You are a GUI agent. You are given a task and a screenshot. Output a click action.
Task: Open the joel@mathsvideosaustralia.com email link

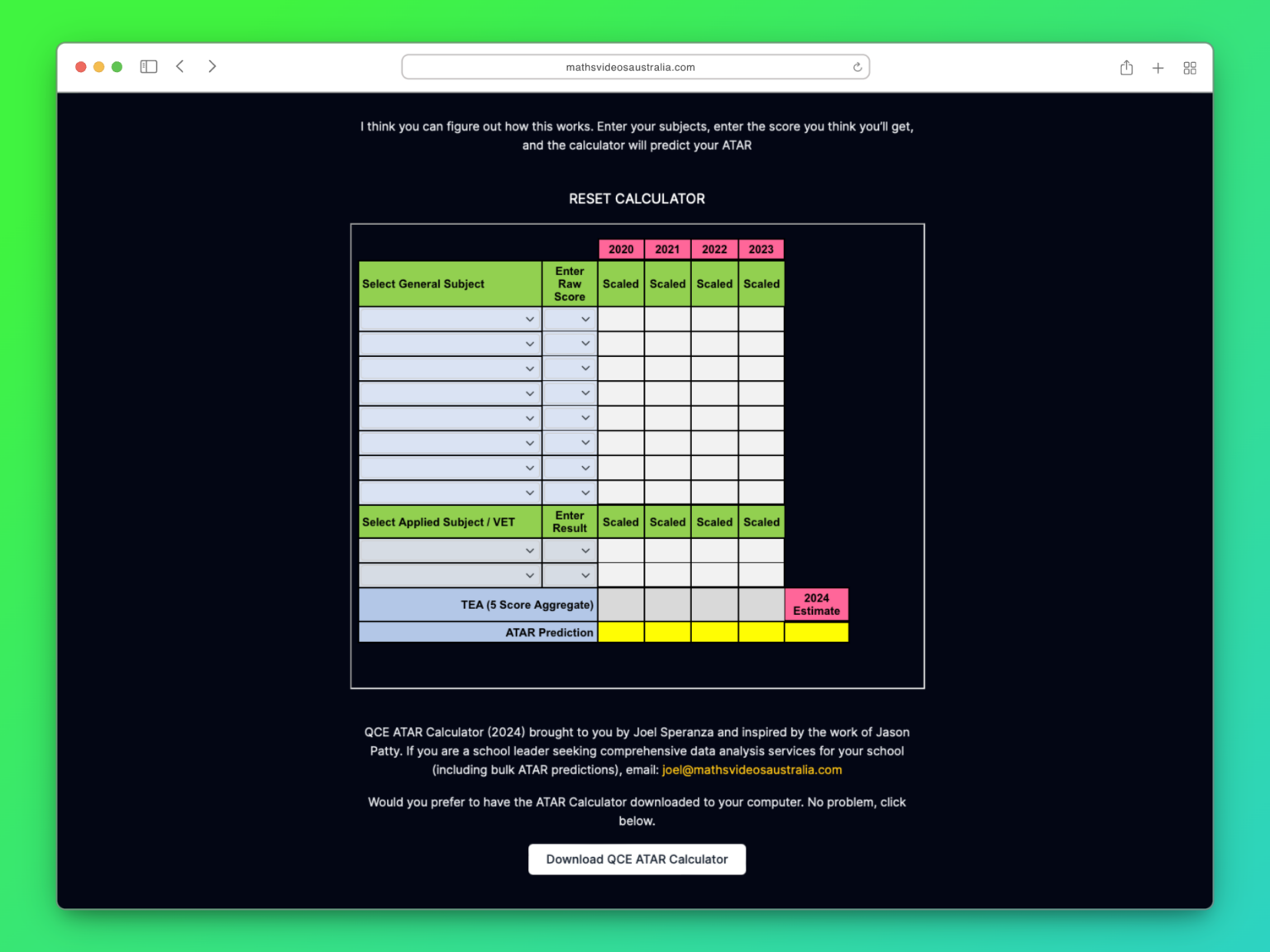(752, 769)
